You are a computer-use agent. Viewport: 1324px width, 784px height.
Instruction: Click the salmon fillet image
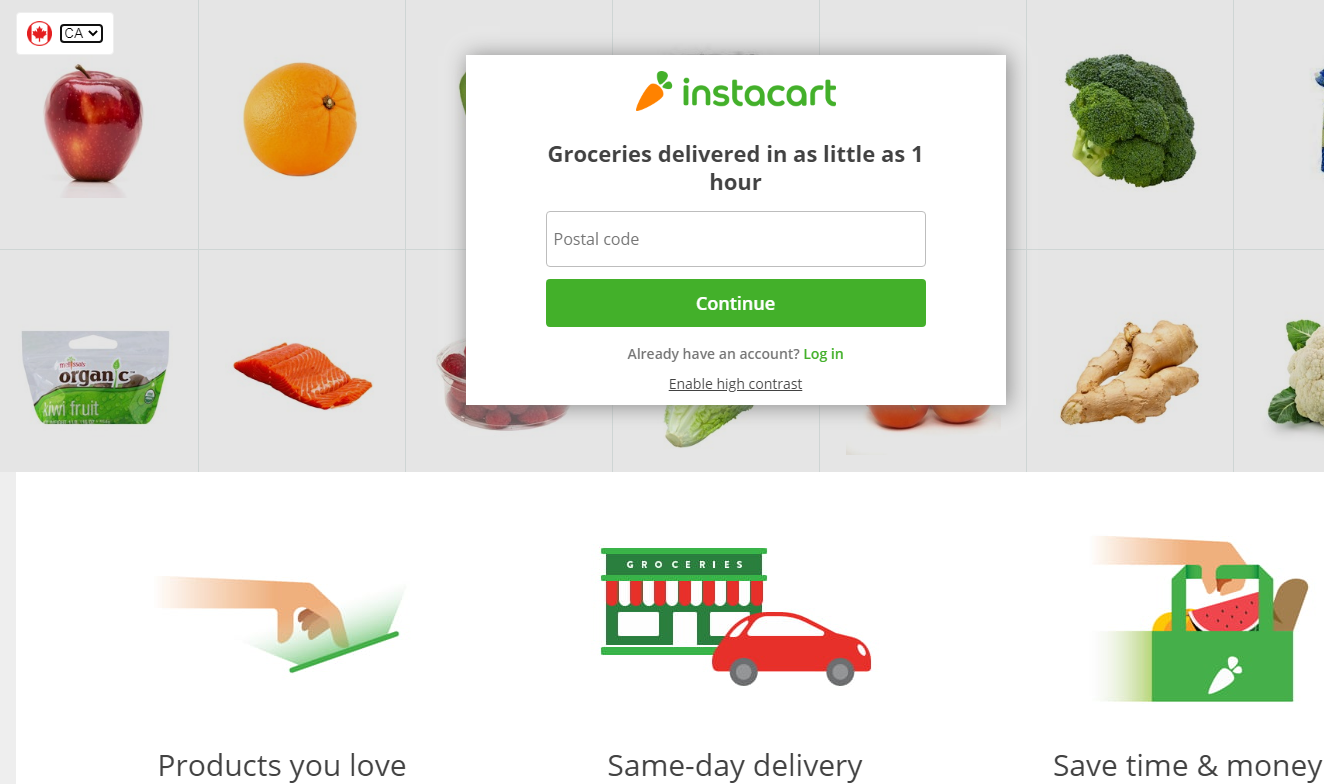click(x=302, y=375)
